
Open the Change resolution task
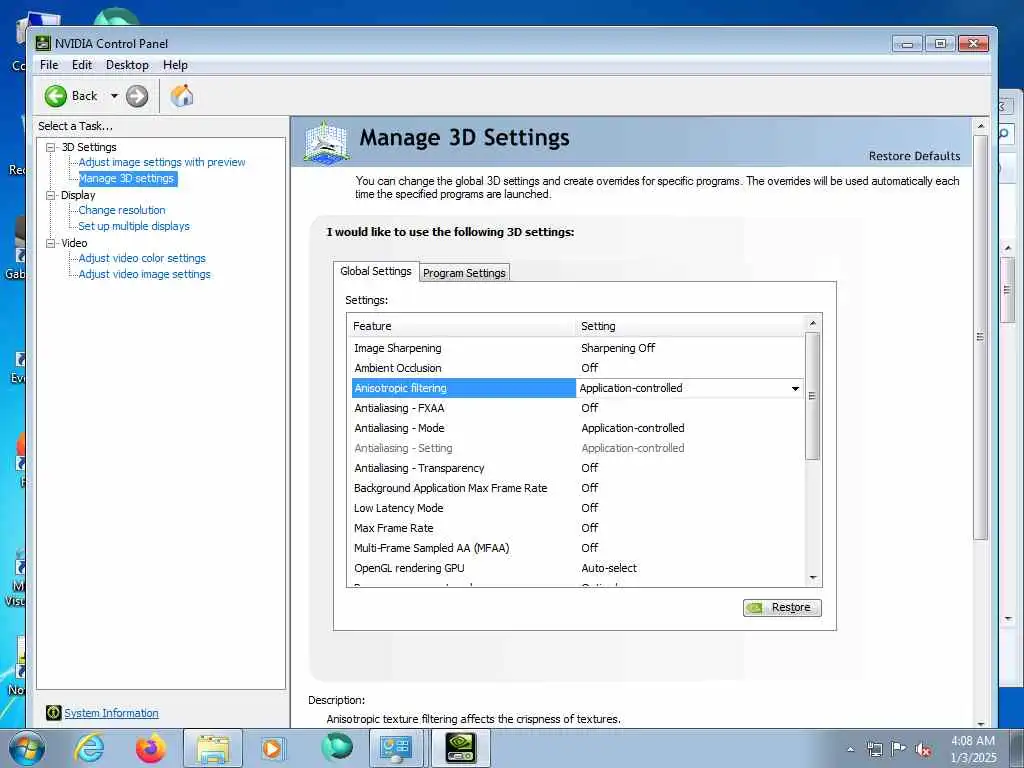click(x=122, y=210)
